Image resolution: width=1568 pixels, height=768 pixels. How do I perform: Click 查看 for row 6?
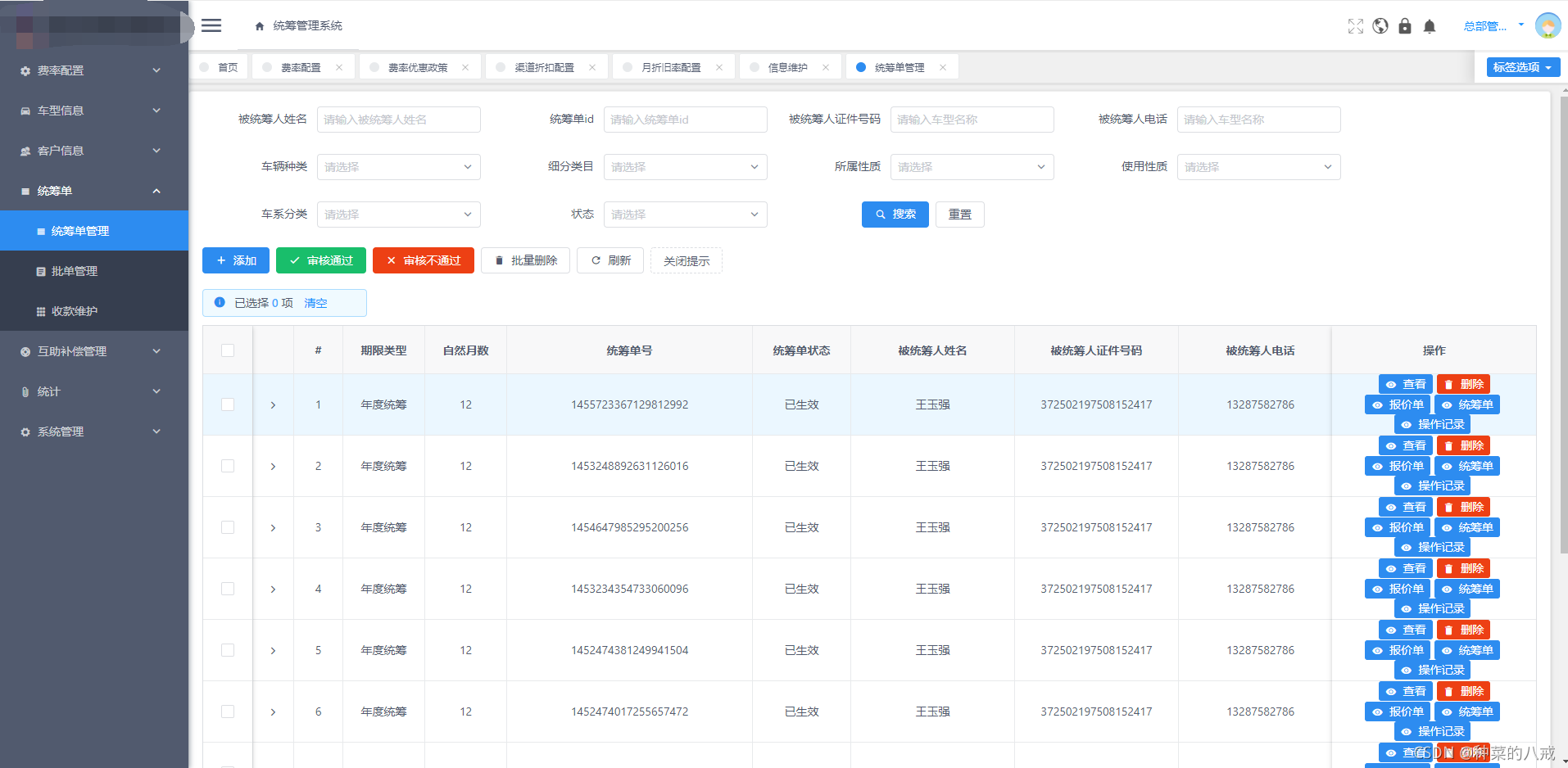point(1406,691)
